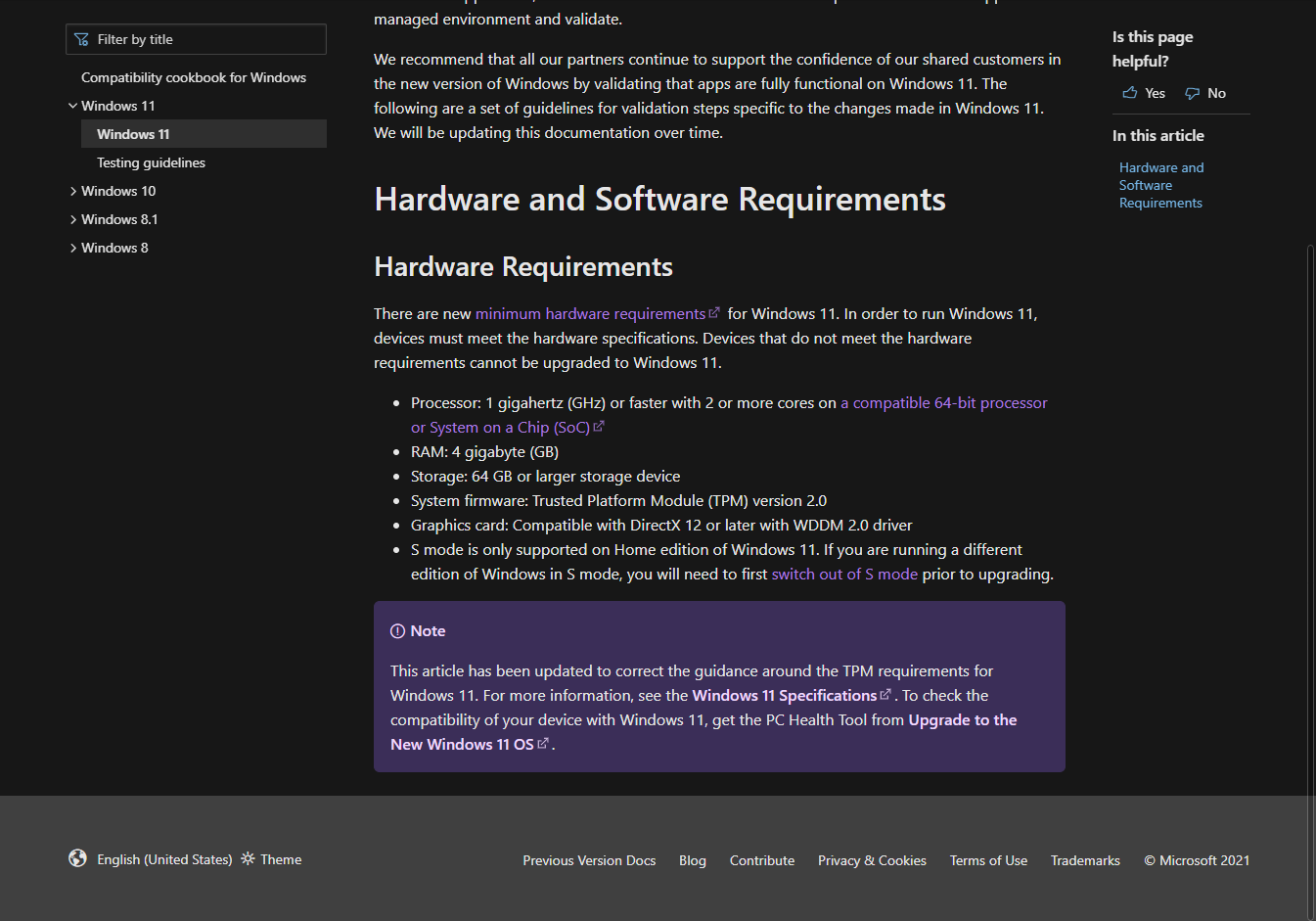Click the sun Theme icon in footer
Screen dimensions: 1316x921
click(x=248, y=858)
